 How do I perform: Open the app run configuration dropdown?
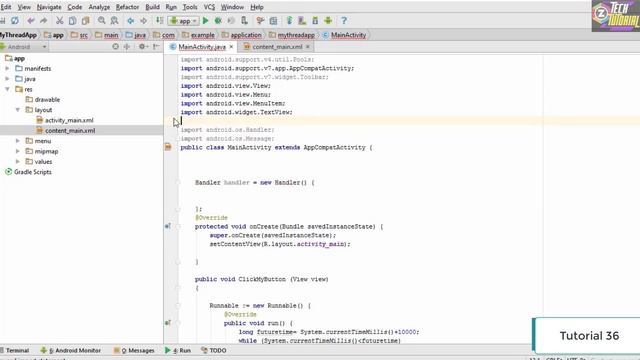click(183, 21)
